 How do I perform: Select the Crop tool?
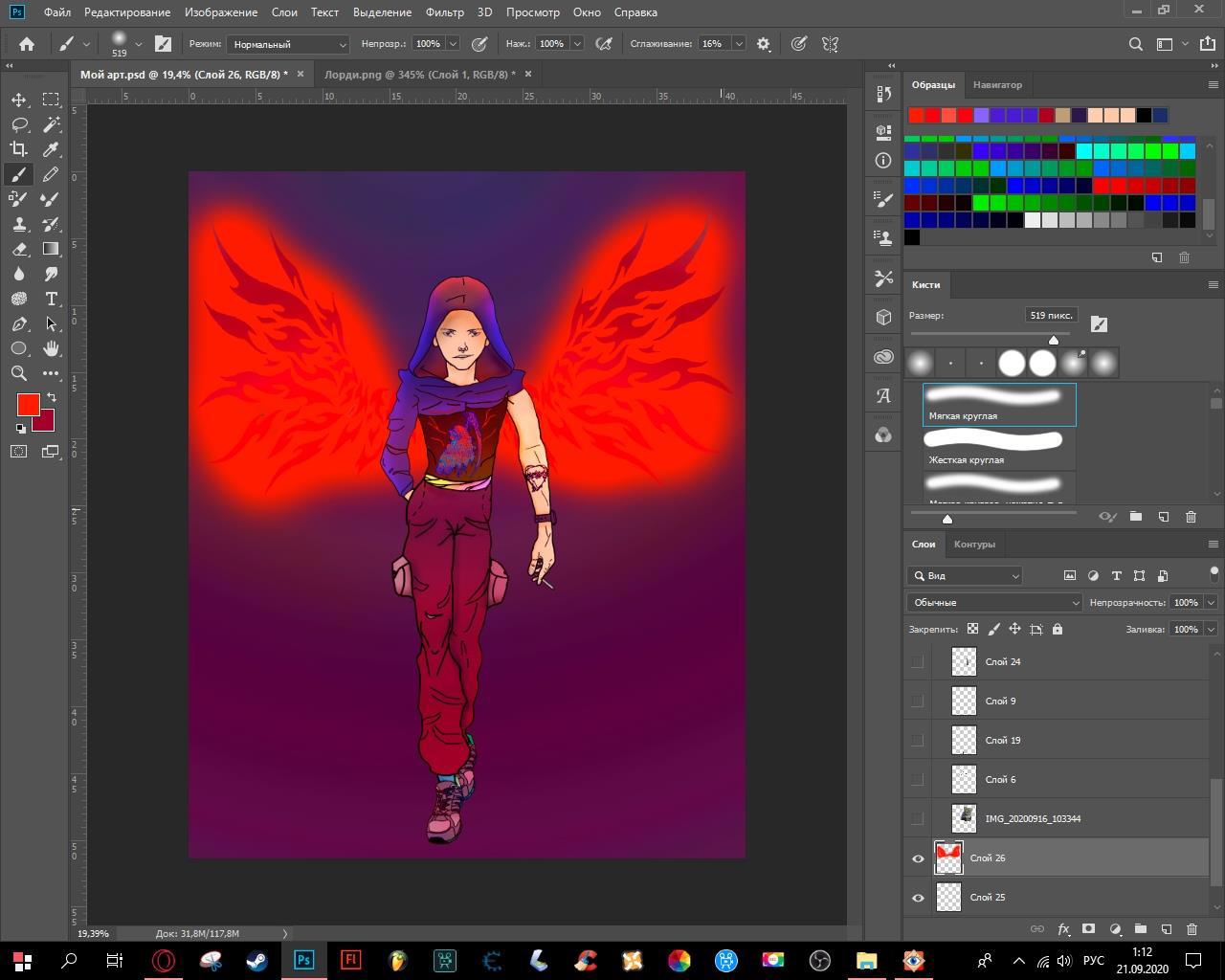click(19, 149)
